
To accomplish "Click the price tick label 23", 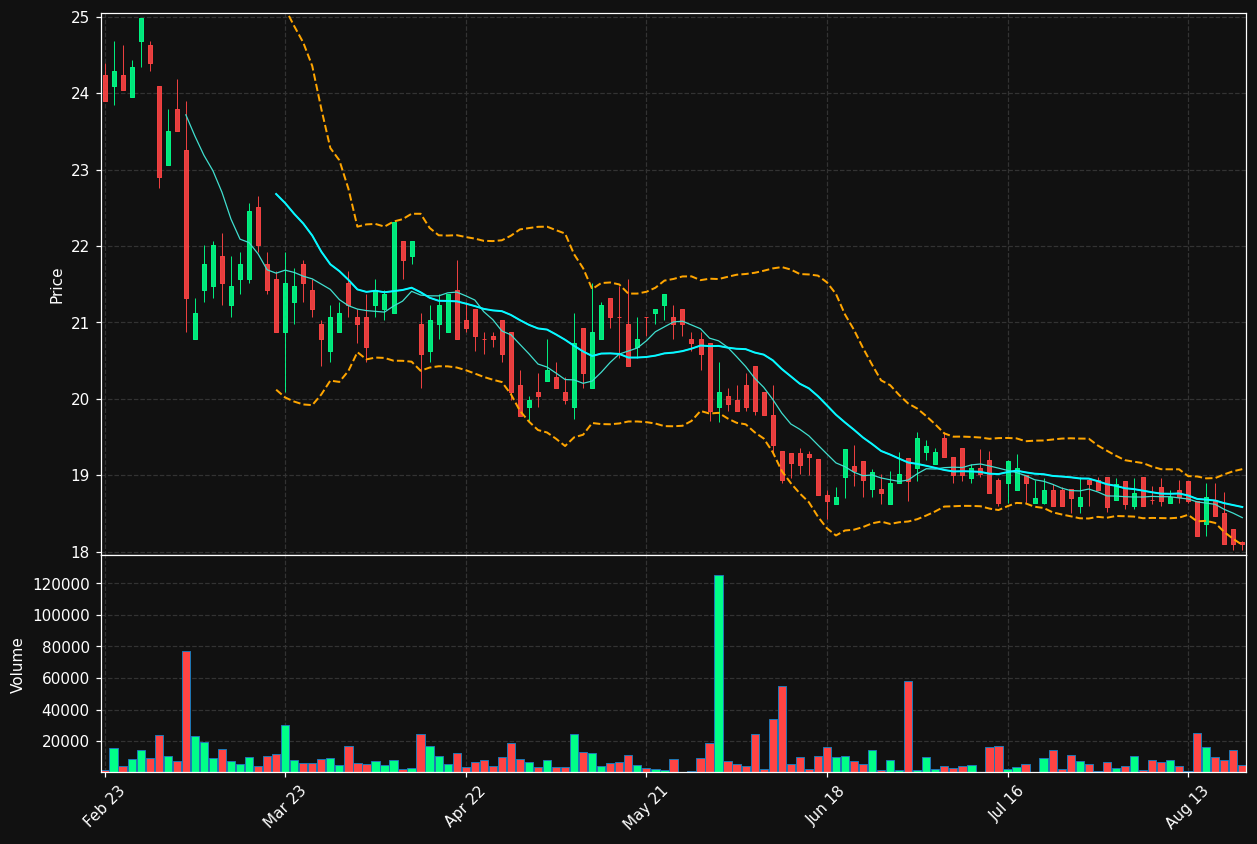I will coord(80,171).
